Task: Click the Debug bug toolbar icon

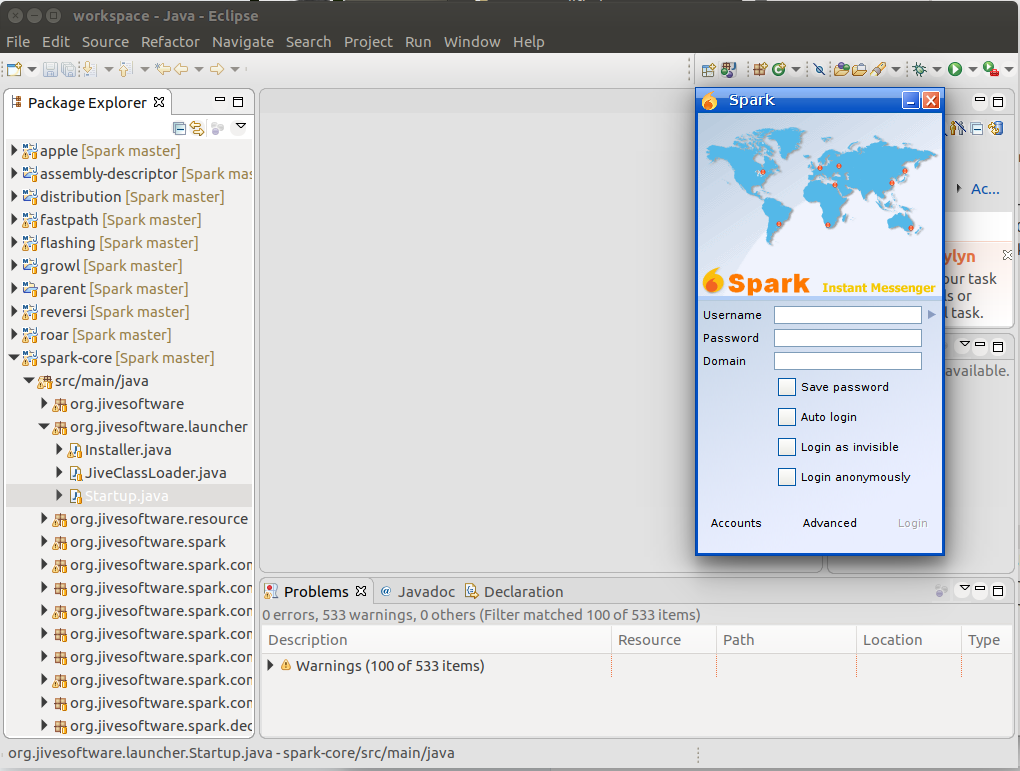Action: click(x=919, y=69)
